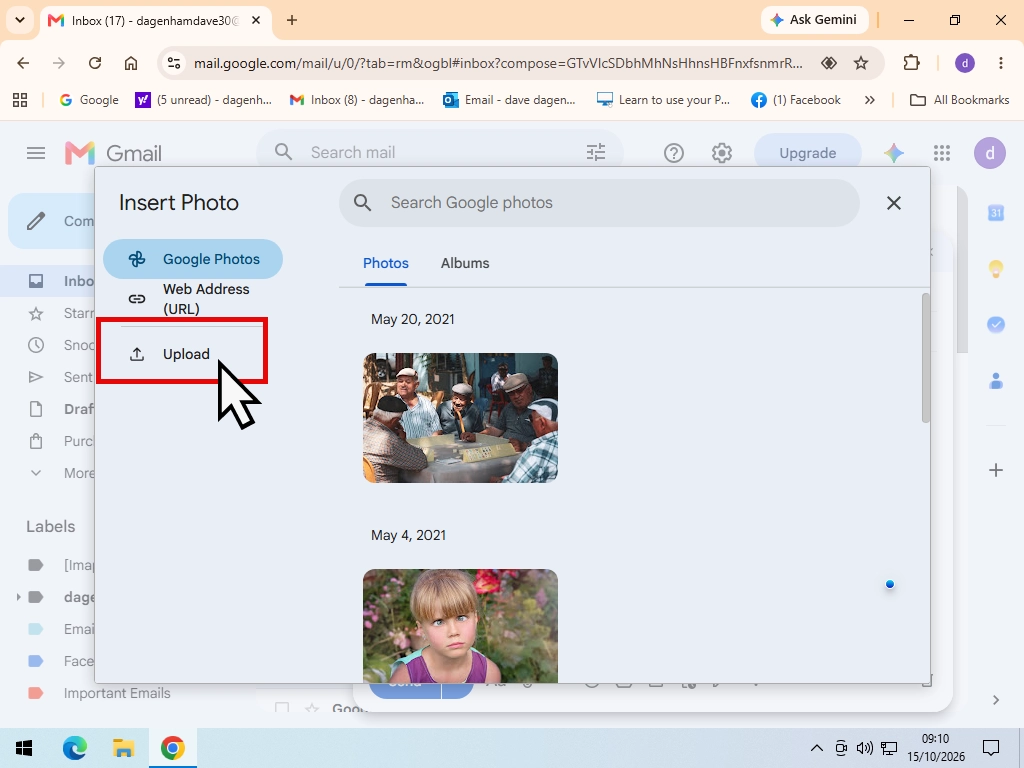
Task: Click the Gmail logo
Action: (113, 153)
